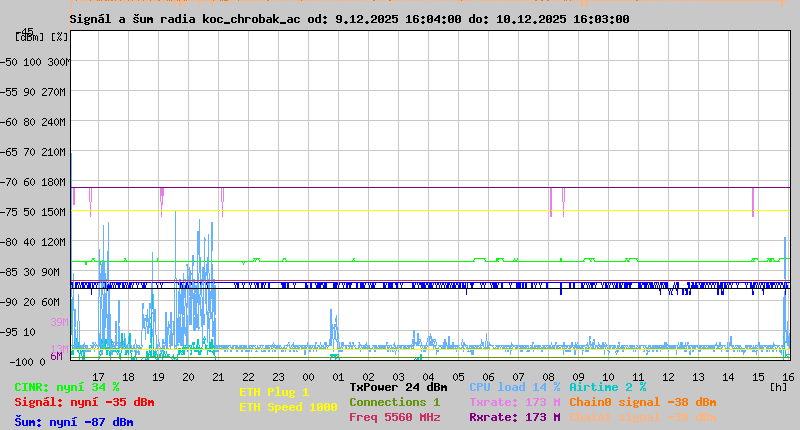The image size is (800, 430).
Task: Click the '-60 80 240M' y-axis label
Action: pos(33,122)
